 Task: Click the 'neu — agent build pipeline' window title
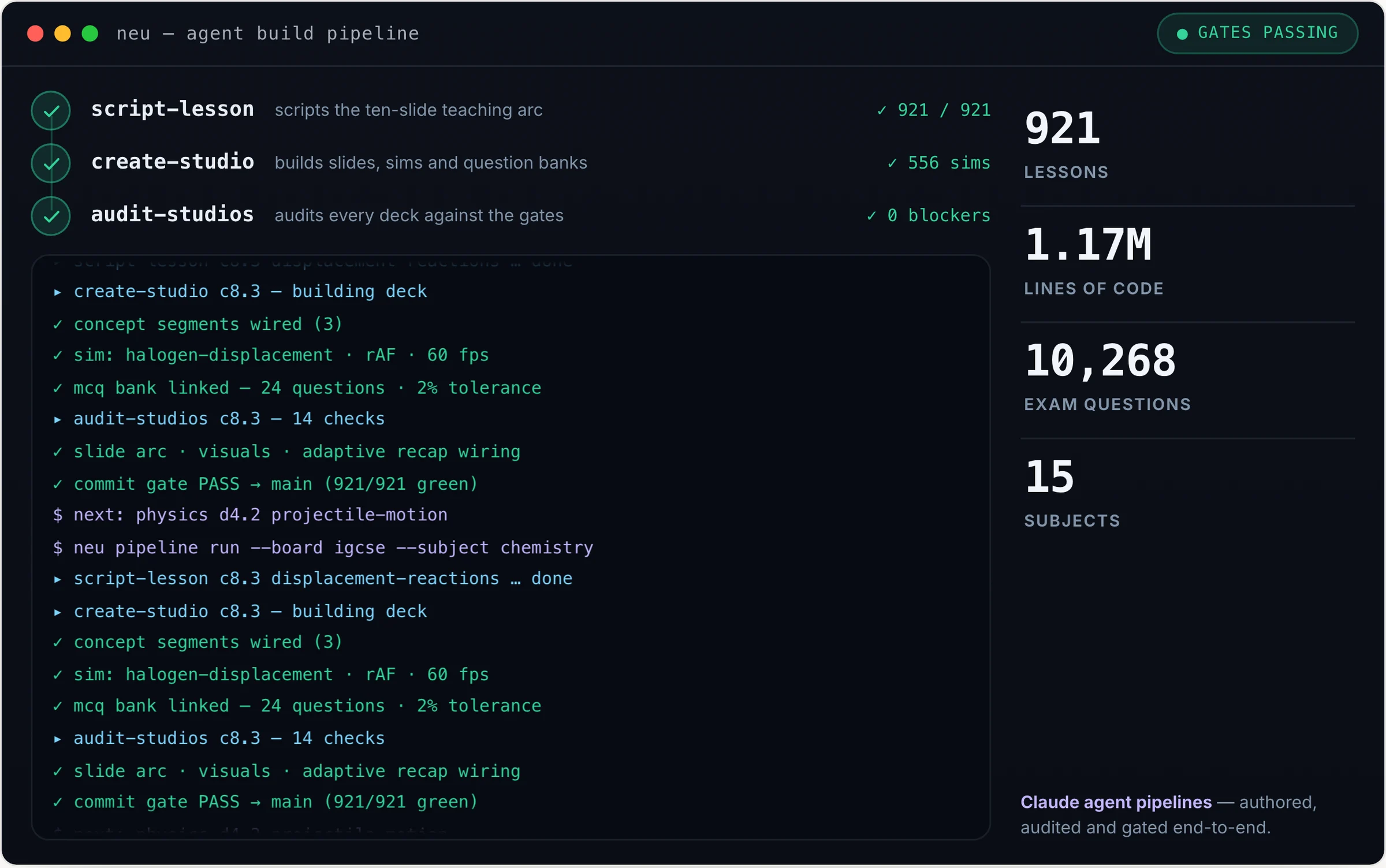point(268,33)
